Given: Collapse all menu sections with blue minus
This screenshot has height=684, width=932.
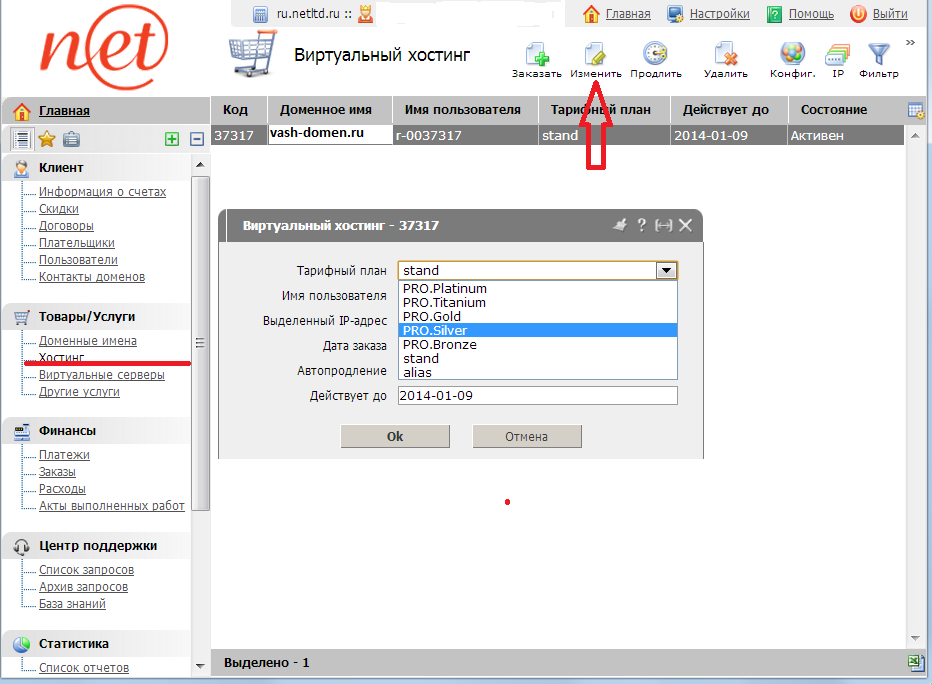Looking at the screenshot, I should (x=197, y=139).
